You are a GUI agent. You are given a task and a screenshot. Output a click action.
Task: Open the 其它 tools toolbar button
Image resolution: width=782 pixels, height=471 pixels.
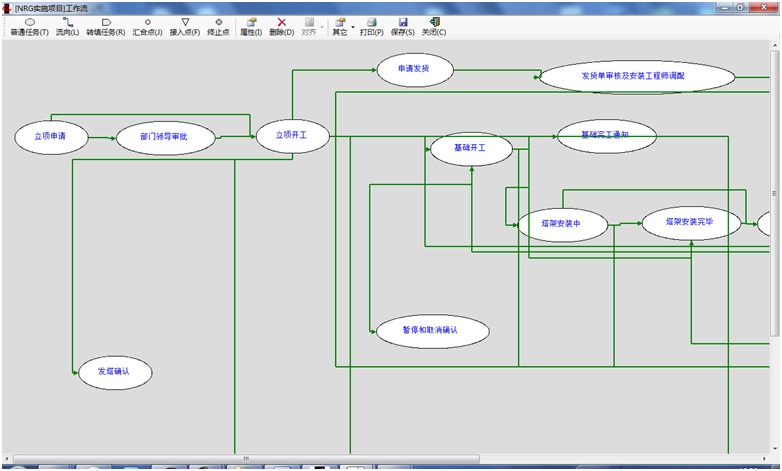point(340,27)
